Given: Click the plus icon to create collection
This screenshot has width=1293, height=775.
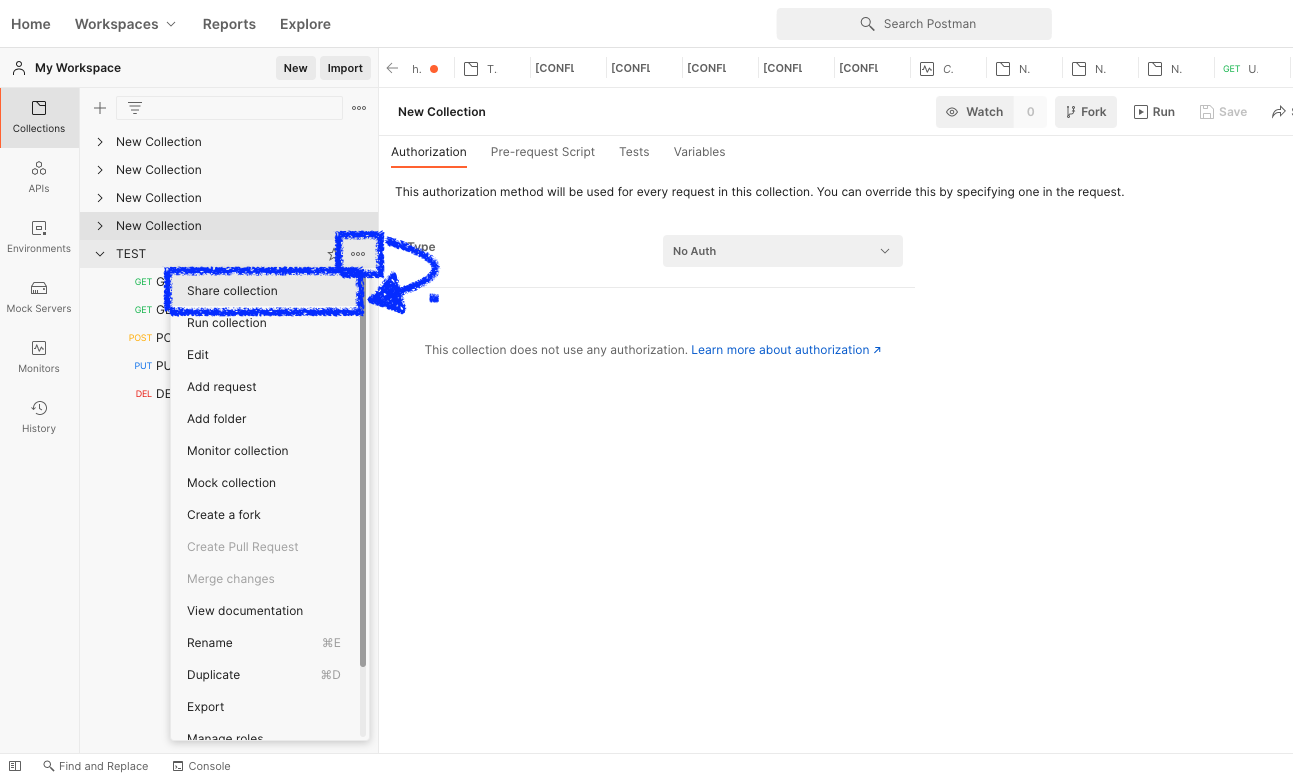Looking at the screenshot, I should point(100,108).
